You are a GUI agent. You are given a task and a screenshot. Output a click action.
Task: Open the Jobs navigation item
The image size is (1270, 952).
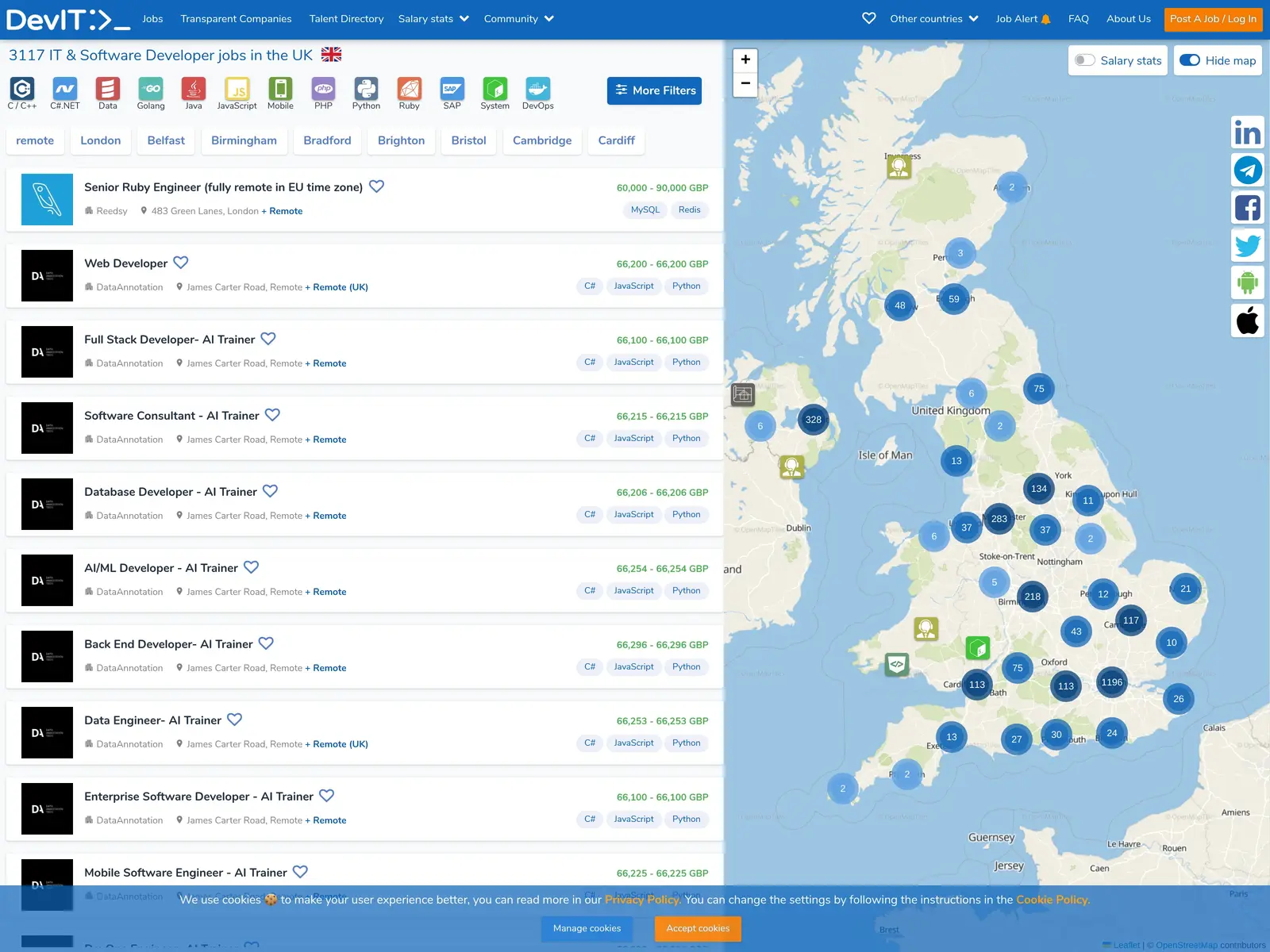click(x=152, y=18)
